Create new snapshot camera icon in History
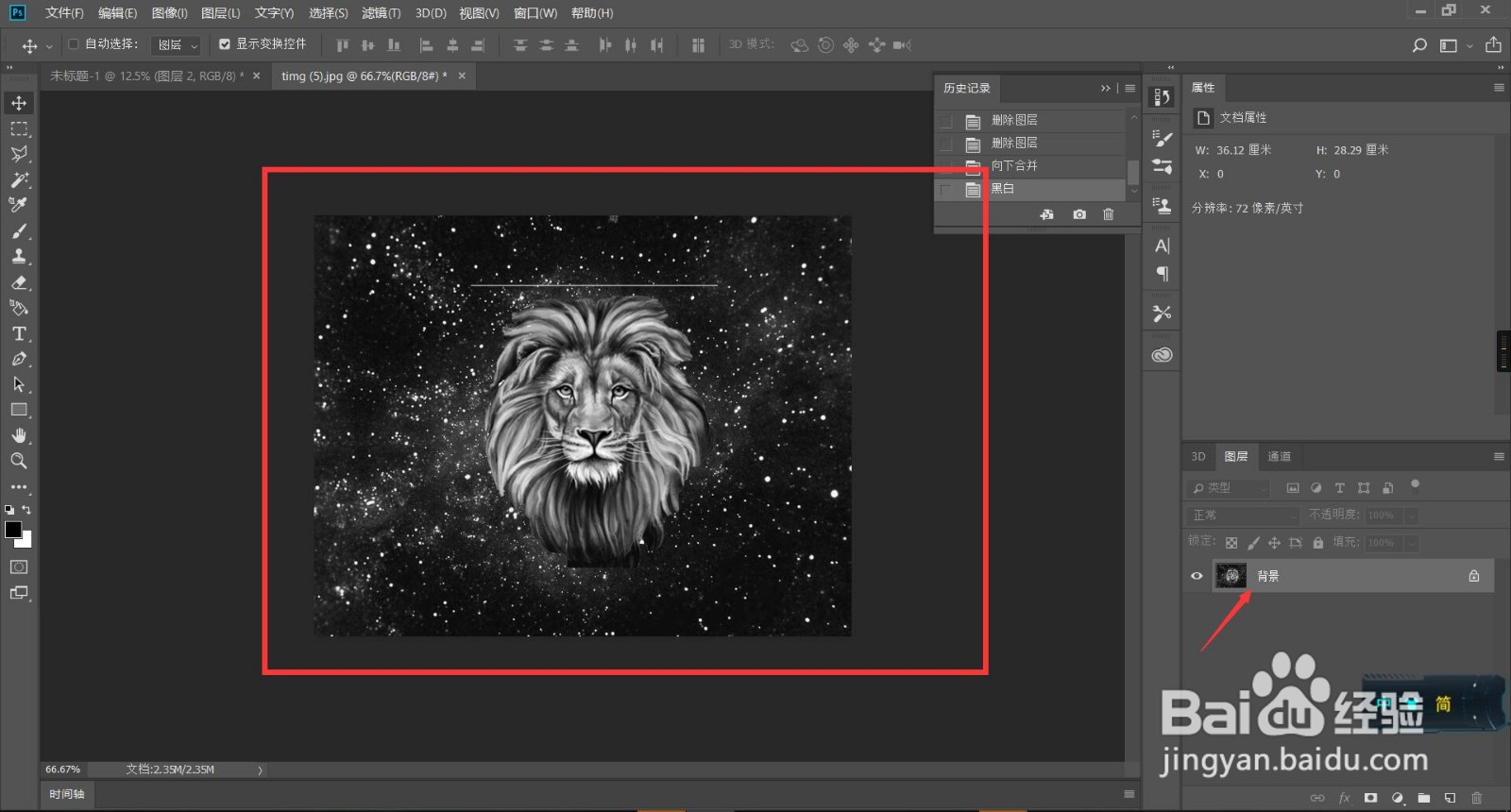This screenshot has height=812, width=1511. [1079, 214]
